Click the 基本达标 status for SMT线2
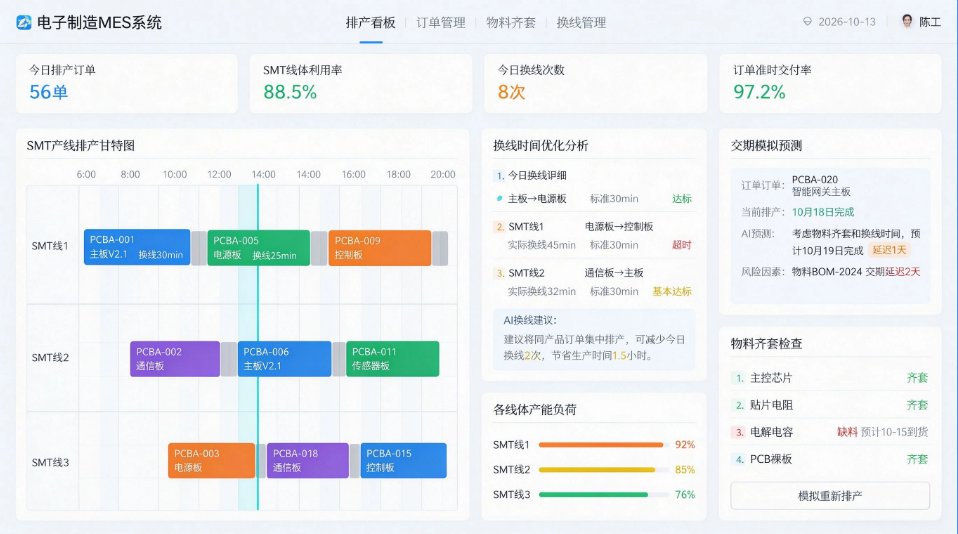This screenshot has width=958, height=534. [671, 291]
